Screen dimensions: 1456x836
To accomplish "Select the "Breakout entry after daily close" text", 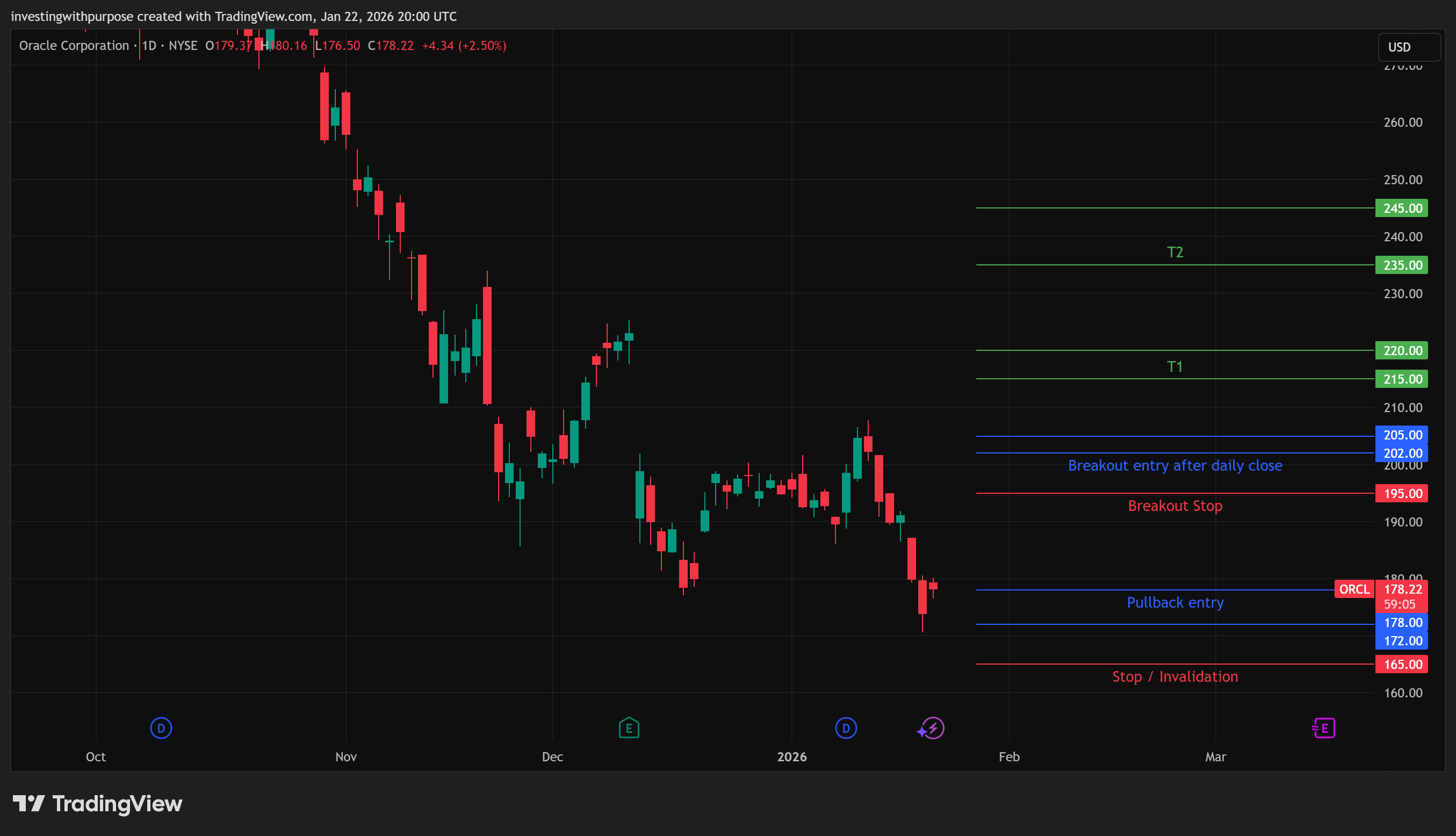I will tap(1174, 466).
